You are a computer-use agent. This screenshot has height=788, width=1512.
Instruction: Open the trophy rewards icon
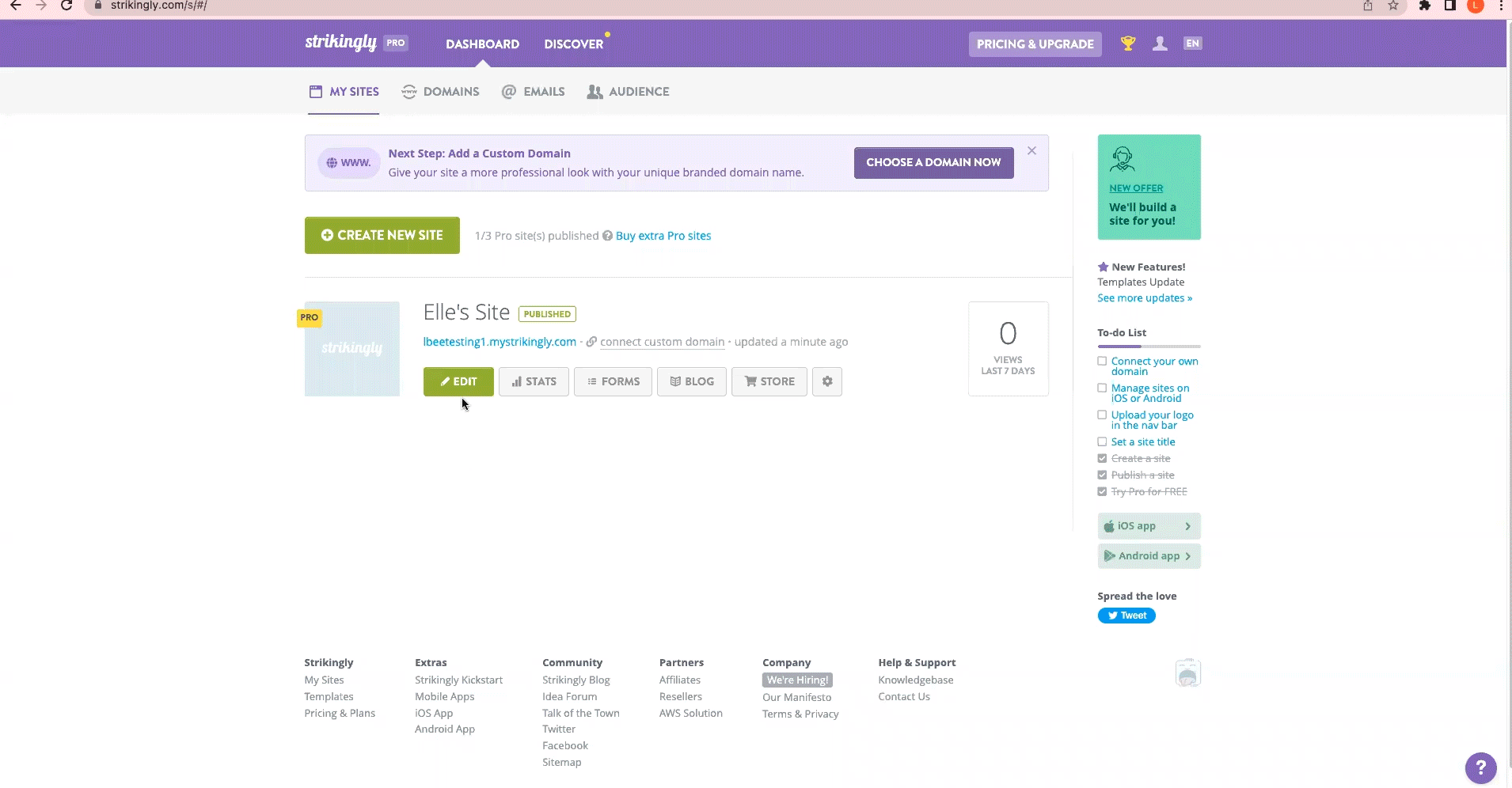(1128, 44)
